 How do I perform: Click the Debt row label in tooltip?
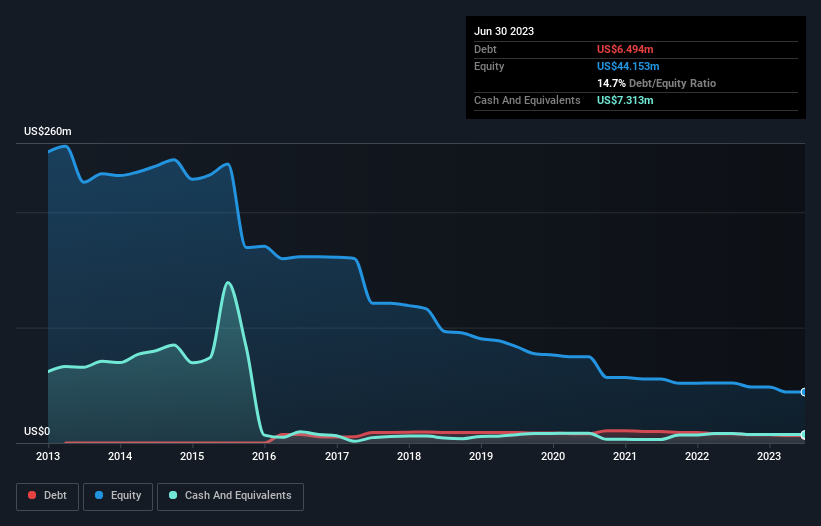coord(485,49)
